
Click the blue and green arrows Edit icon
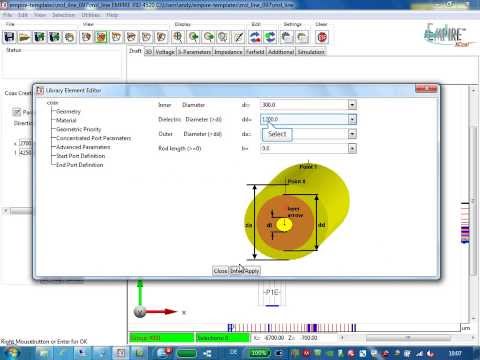[x=270, y=37]
